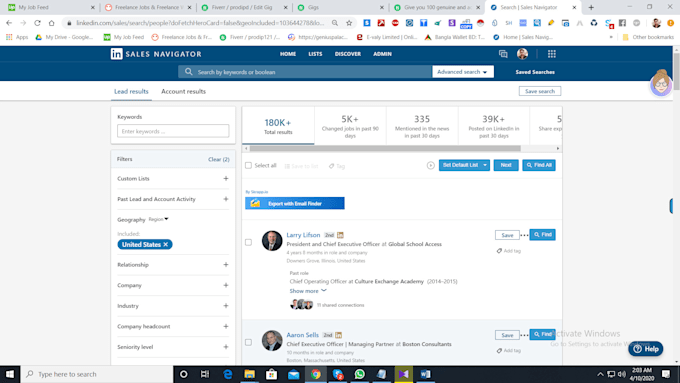The image size is (680, 383).
Task: Click the Save search button
Action: click(539, 91)
